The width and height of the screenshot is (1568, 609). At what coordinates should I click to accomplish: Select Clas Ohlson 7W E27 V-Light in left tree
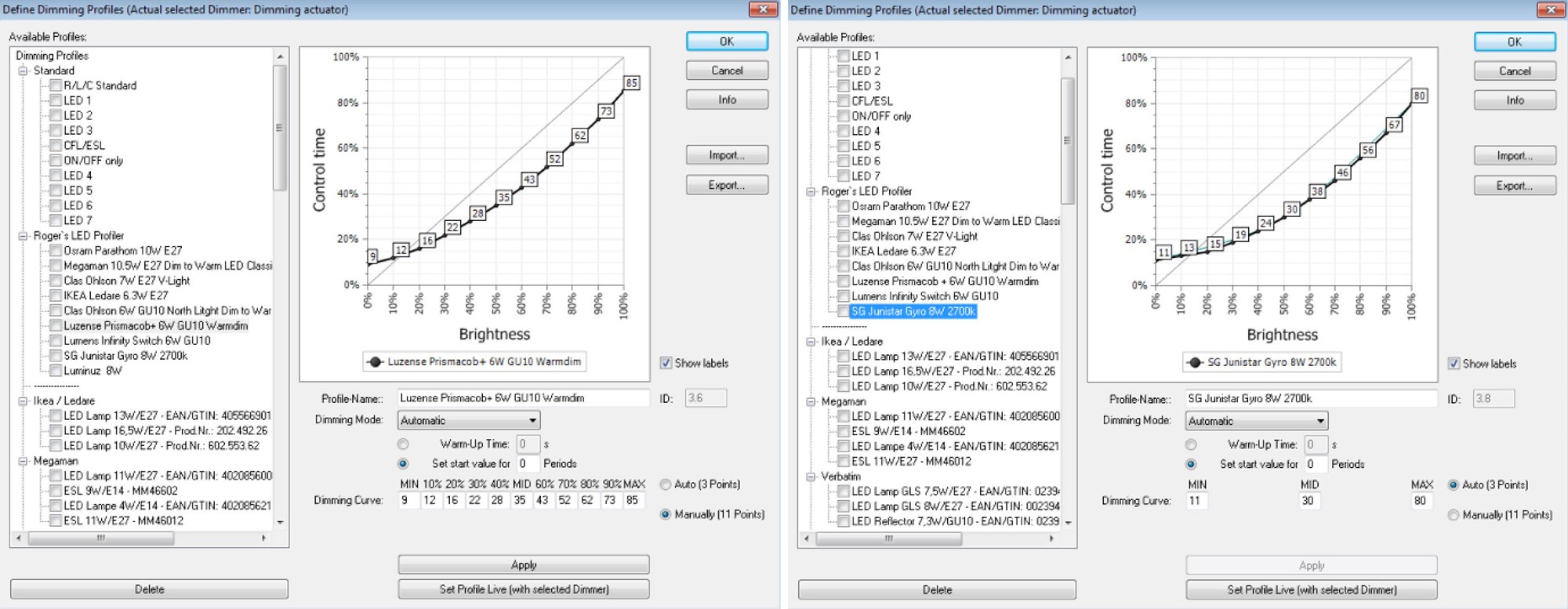click(x=127, y=281)
